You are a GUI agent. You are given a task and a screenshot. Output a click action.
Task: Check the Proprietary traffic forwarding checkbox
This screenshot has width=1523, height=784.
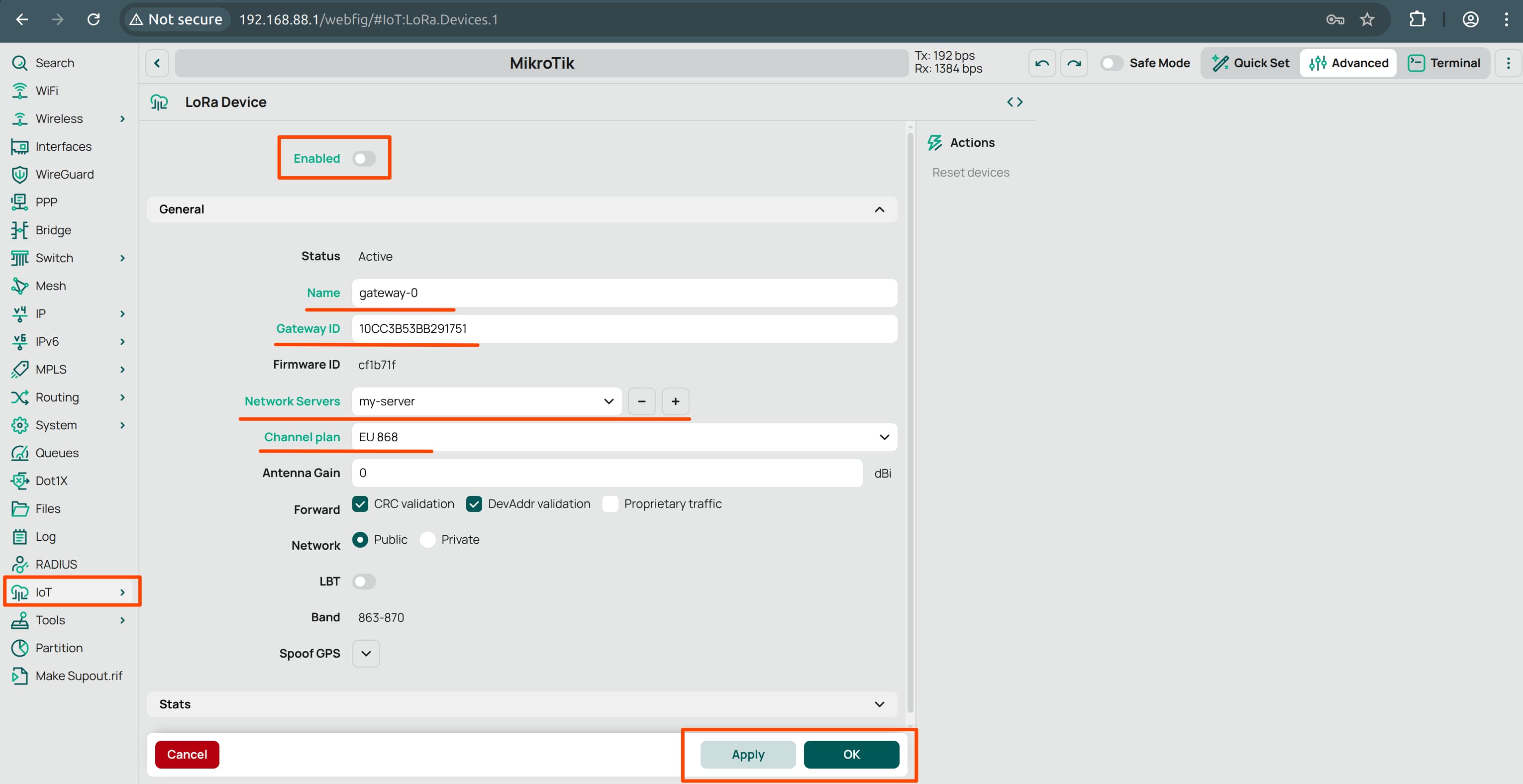pos(609,503)
